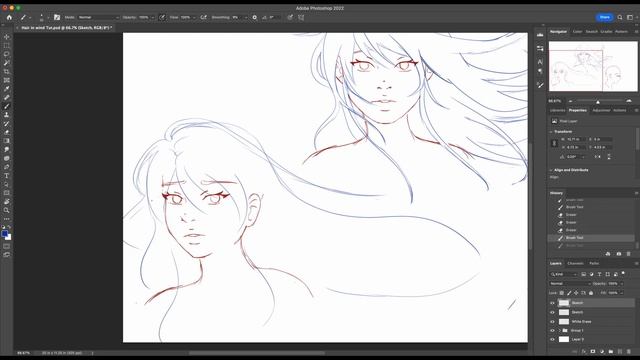
Task: Open the Flow value arrow
Action: click(x=194, y=17)
